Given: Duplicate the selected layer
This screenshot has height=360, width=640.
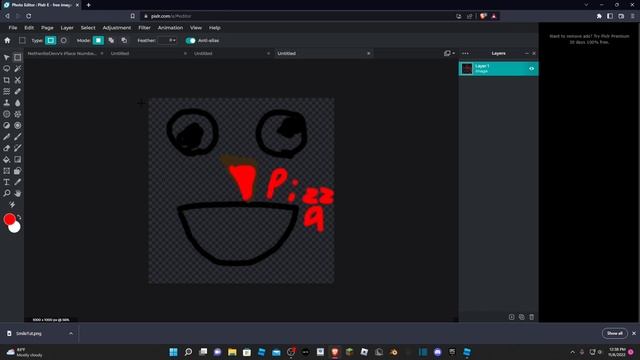Looking at the screenshot, I should (x=522, y=317).
